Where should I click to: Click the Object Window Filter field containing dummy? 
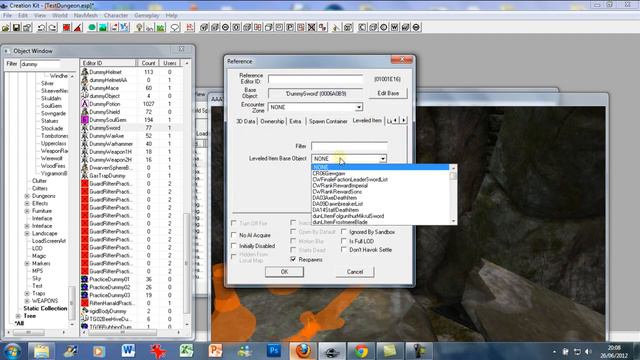(40, 64)
